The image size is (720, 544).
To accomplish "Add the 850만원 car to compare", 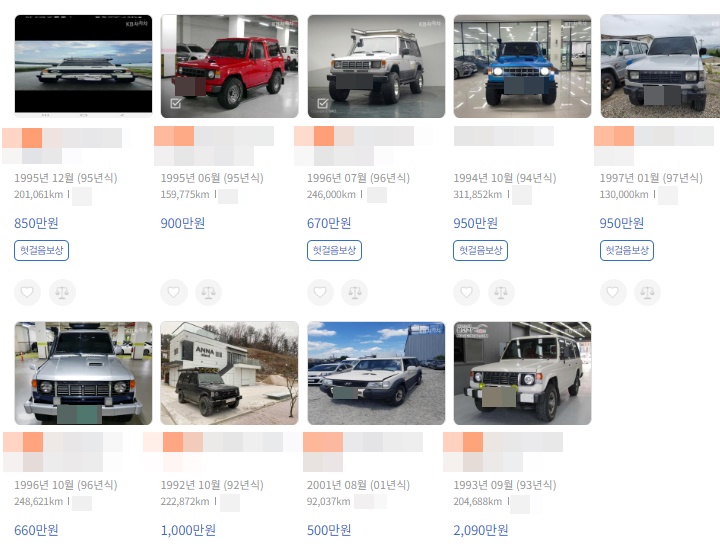I will coord(62,292).
